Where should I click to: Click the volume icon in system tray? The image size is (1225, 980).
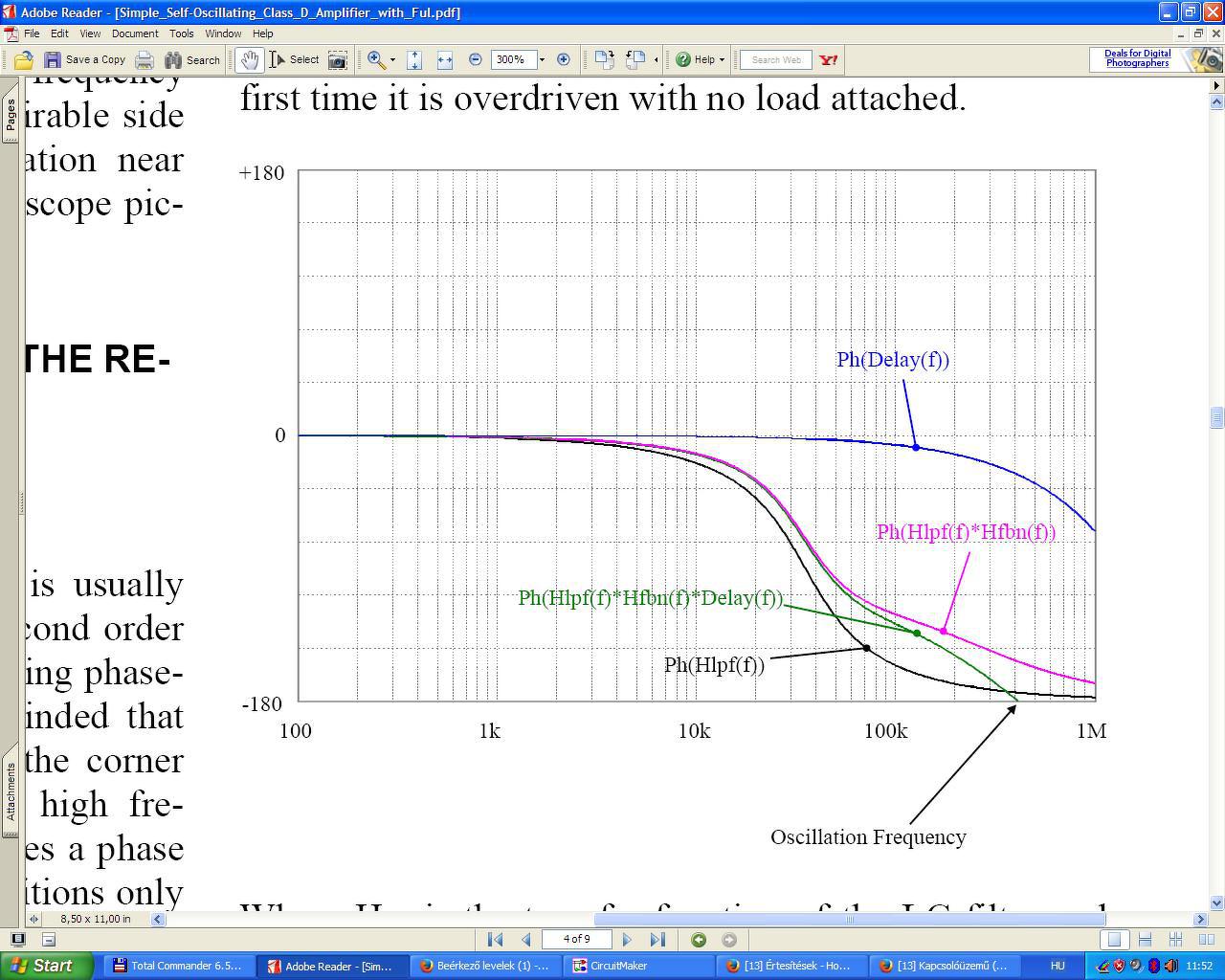1171,966
